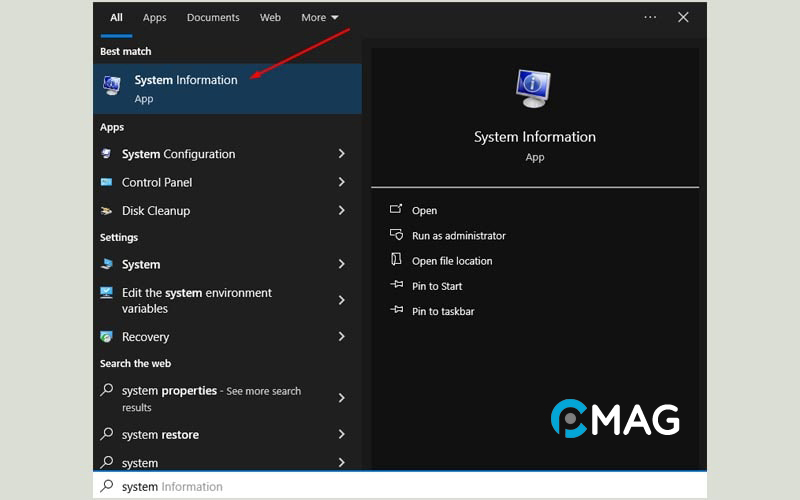Click the Open file location folder icon

[395, 260]
